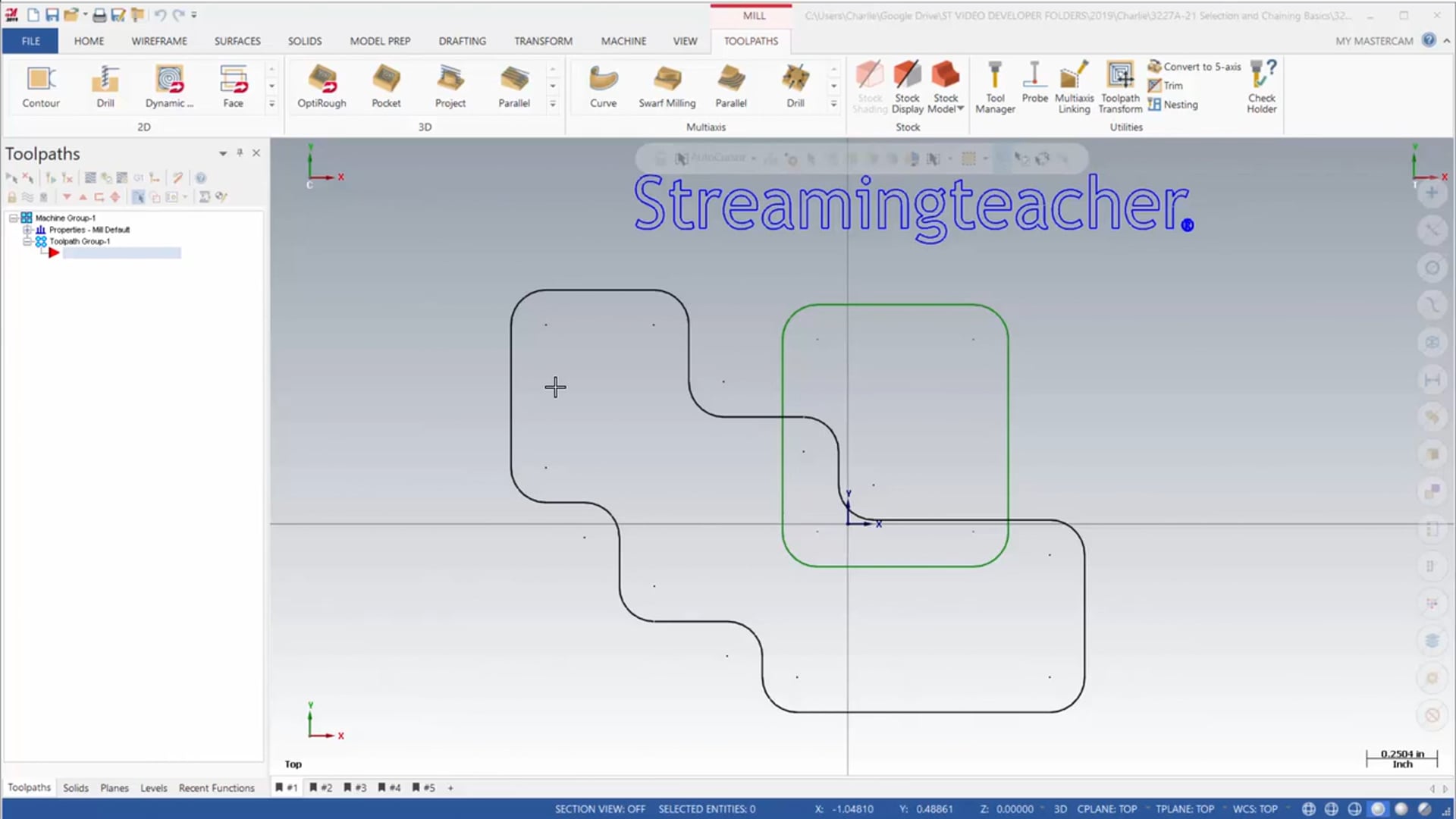Collapse the Toolpath Group-1 node
Viewport: 1456px width, 819px height.
(27, 241)
